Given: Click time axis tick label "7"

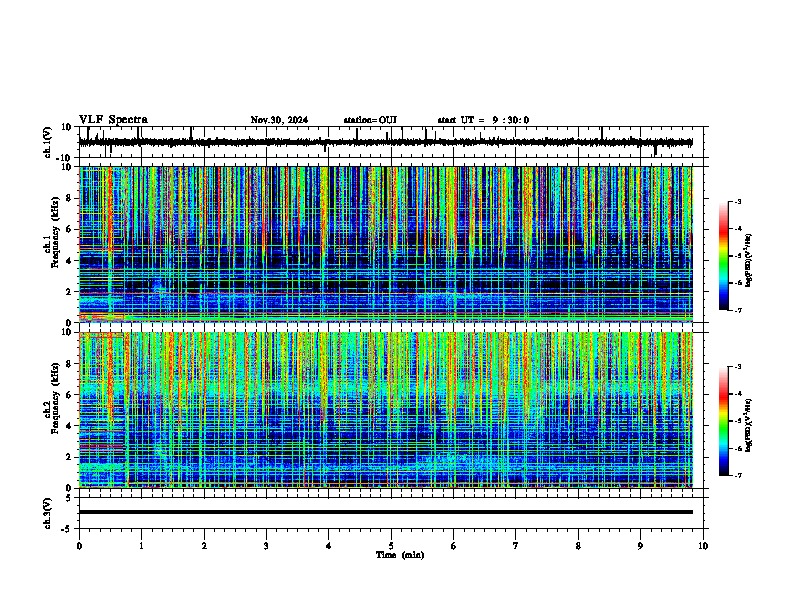Looking at the screenshot, I should [x=516, y=546].
